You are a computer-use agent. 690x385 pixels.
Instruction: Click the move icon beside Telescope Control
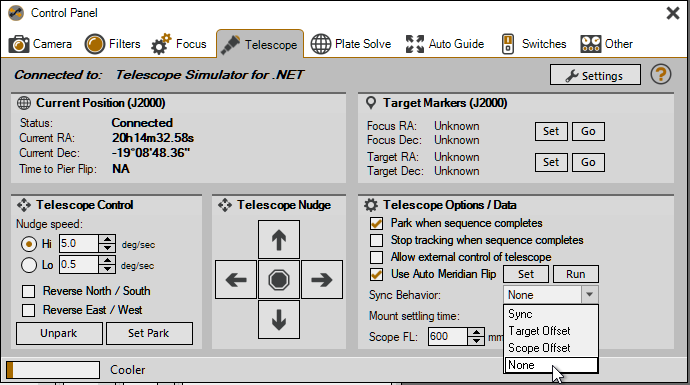pyautogui.click(x=24, y=205)
